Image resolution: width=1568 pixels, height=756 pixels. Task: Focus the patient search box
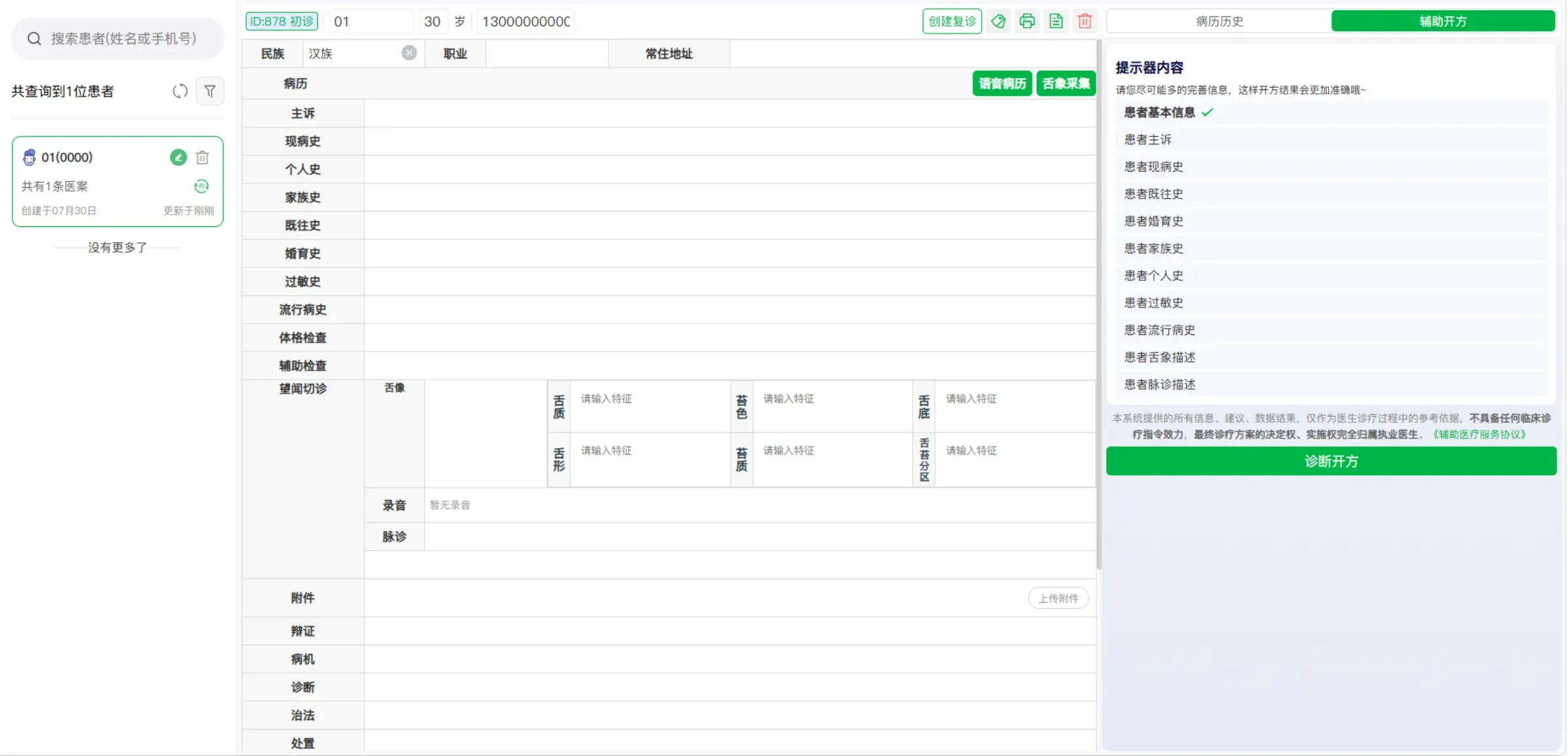coord(118,39)
